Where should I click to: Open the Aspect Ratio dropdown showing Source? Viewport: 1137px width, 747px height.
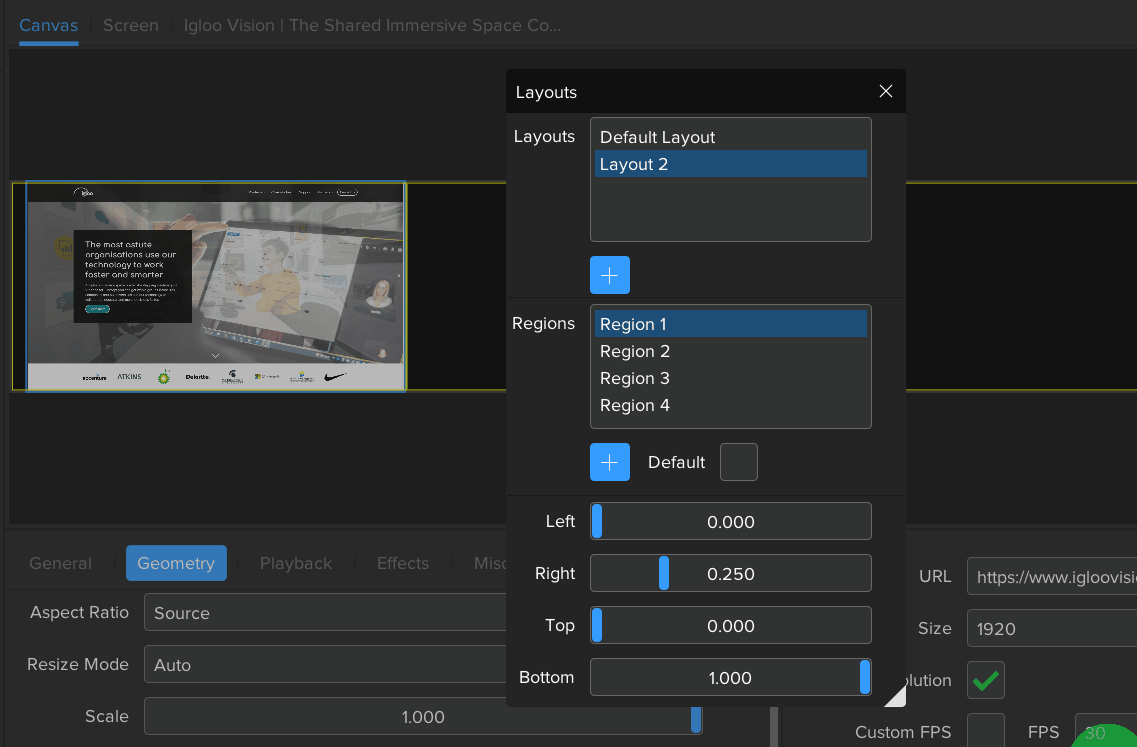[x=325, y=612]
